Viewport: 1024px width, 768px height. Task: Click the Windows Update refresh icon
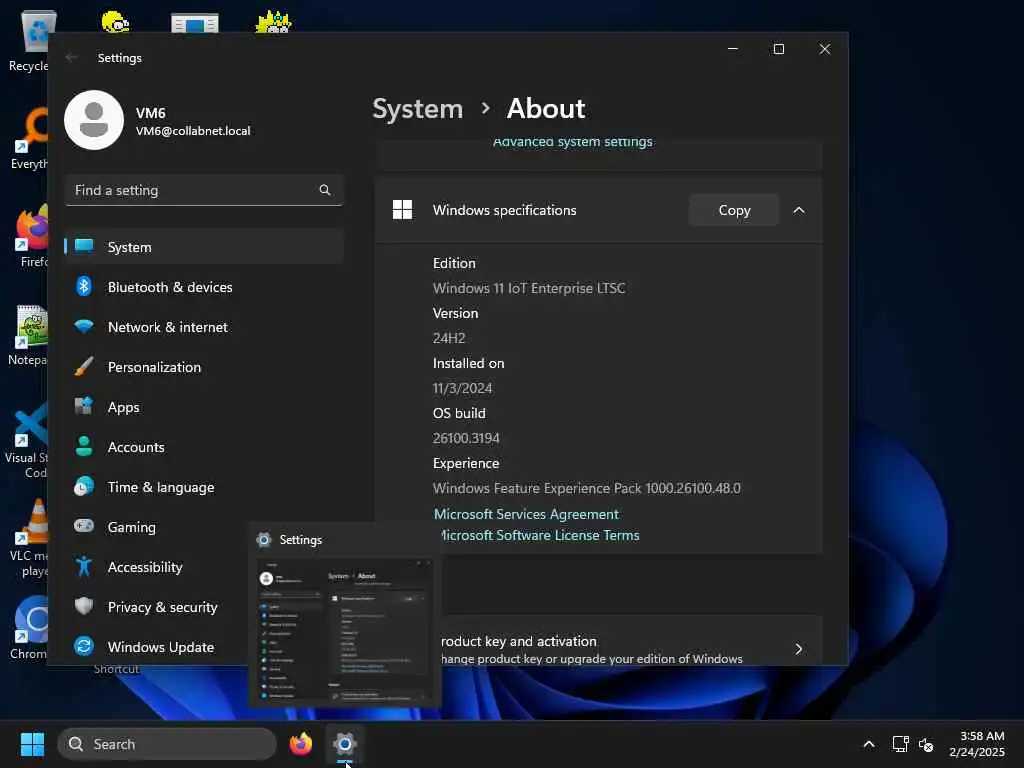click(x=84, y=646)
